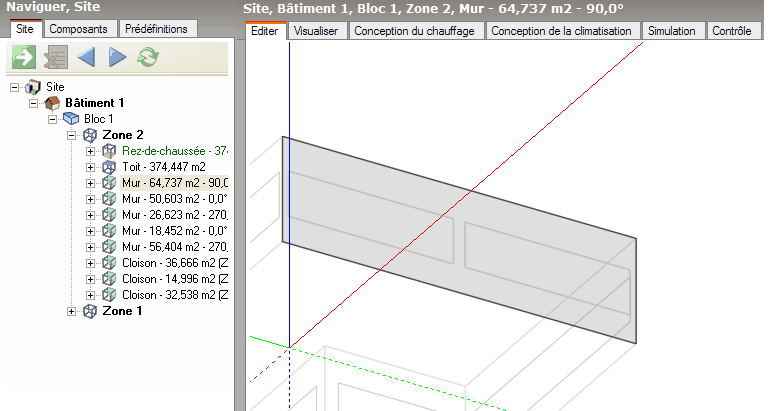Click the Bloc 1 cube icon
The image size is (770, 411).
[70, 119]
